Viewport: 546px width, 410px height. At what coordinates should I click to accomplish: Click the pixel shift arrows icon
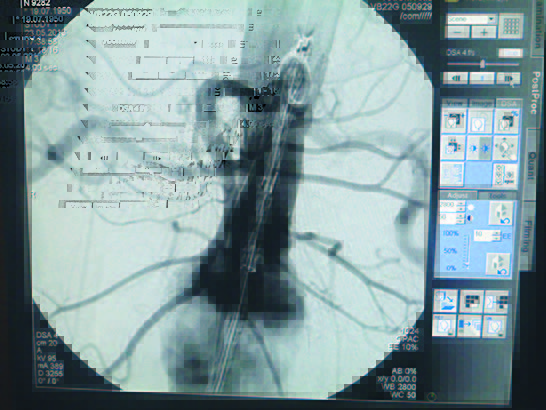[x=505, y=148]
